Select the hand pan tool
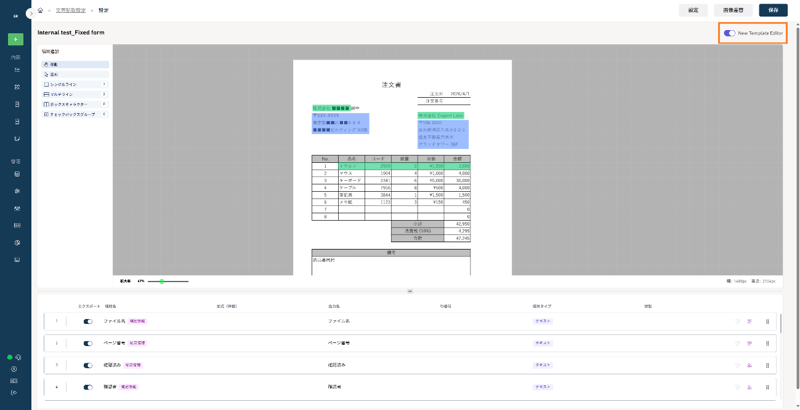 tap(74, 65)
